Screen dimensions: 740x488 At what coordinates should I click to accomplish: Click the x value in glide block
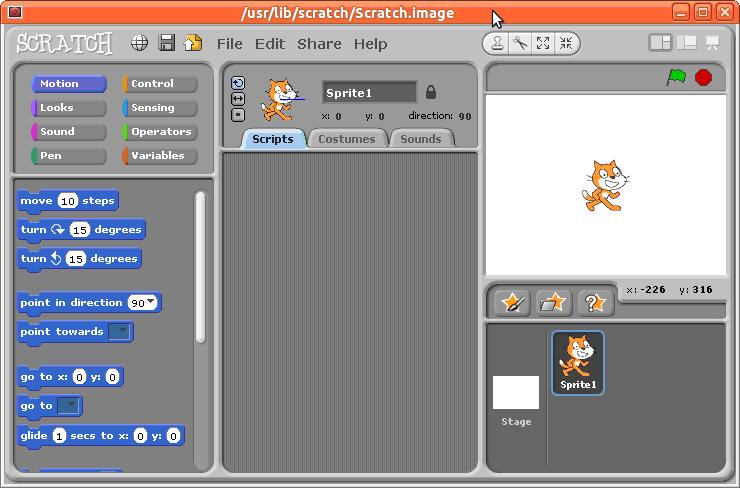tap(140, 436)
